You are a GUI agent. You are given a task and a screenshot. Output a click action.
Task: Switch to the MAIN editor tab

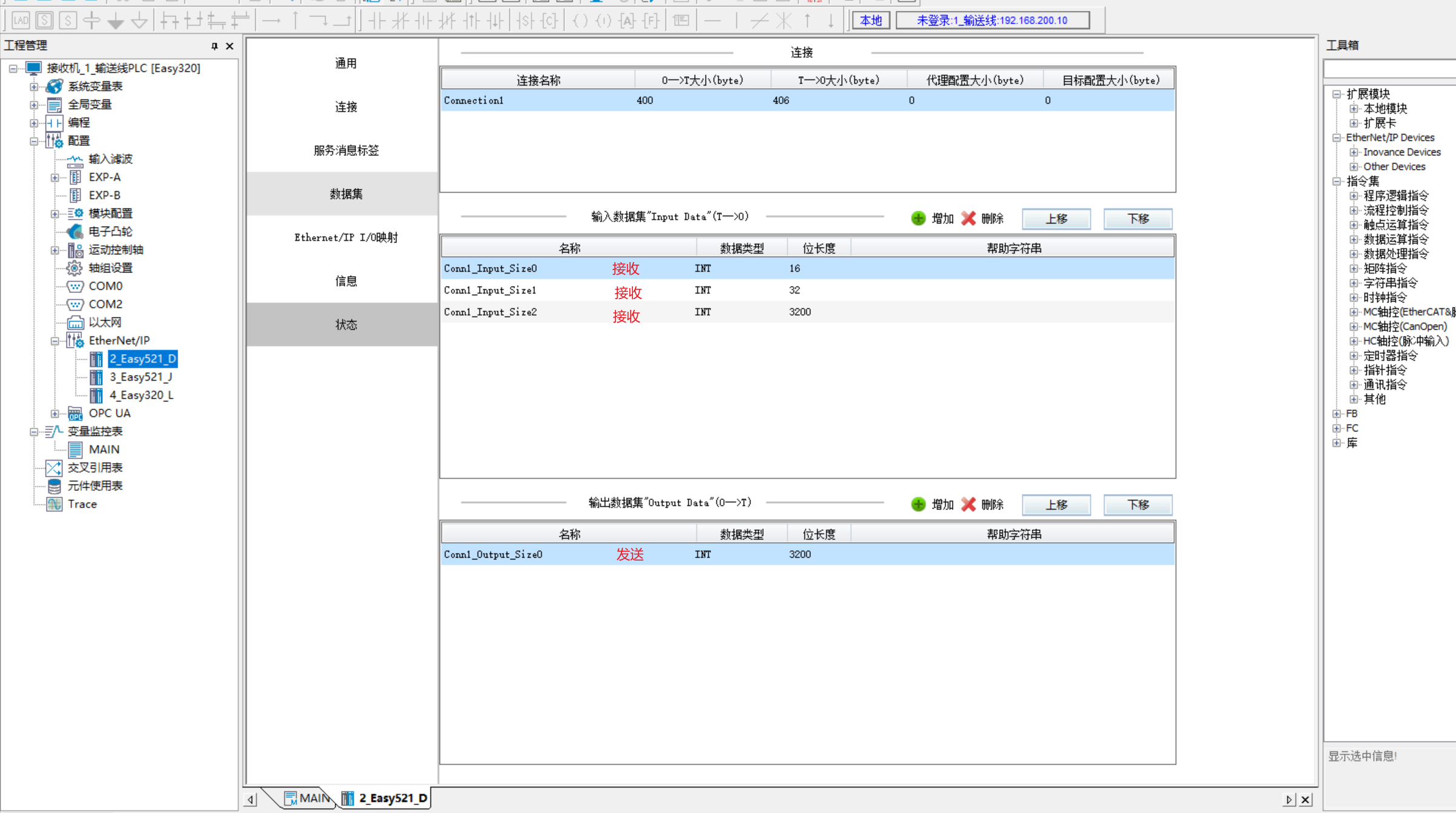307,798
